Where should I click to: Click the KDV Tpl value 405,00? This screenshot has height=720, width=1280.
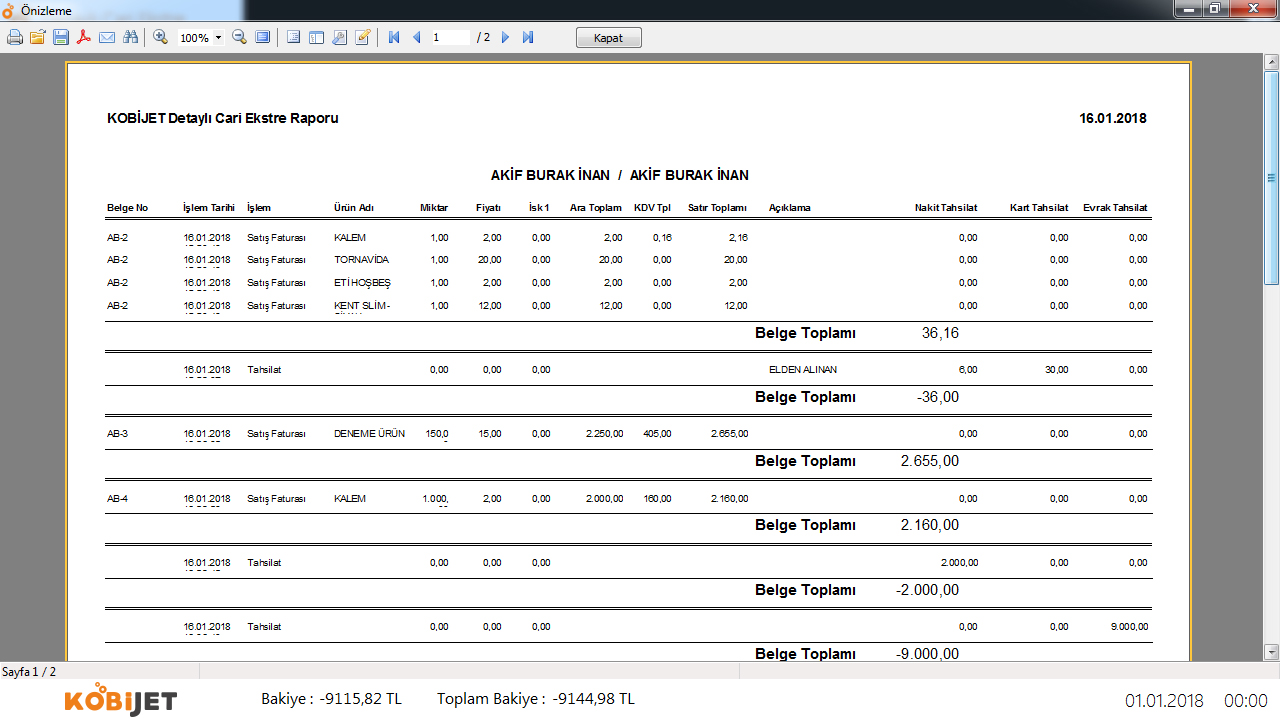point(657,434)
